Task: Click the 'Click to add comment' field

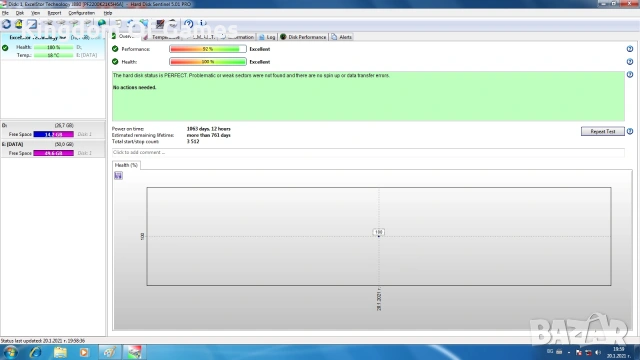Action: (368, 152)
